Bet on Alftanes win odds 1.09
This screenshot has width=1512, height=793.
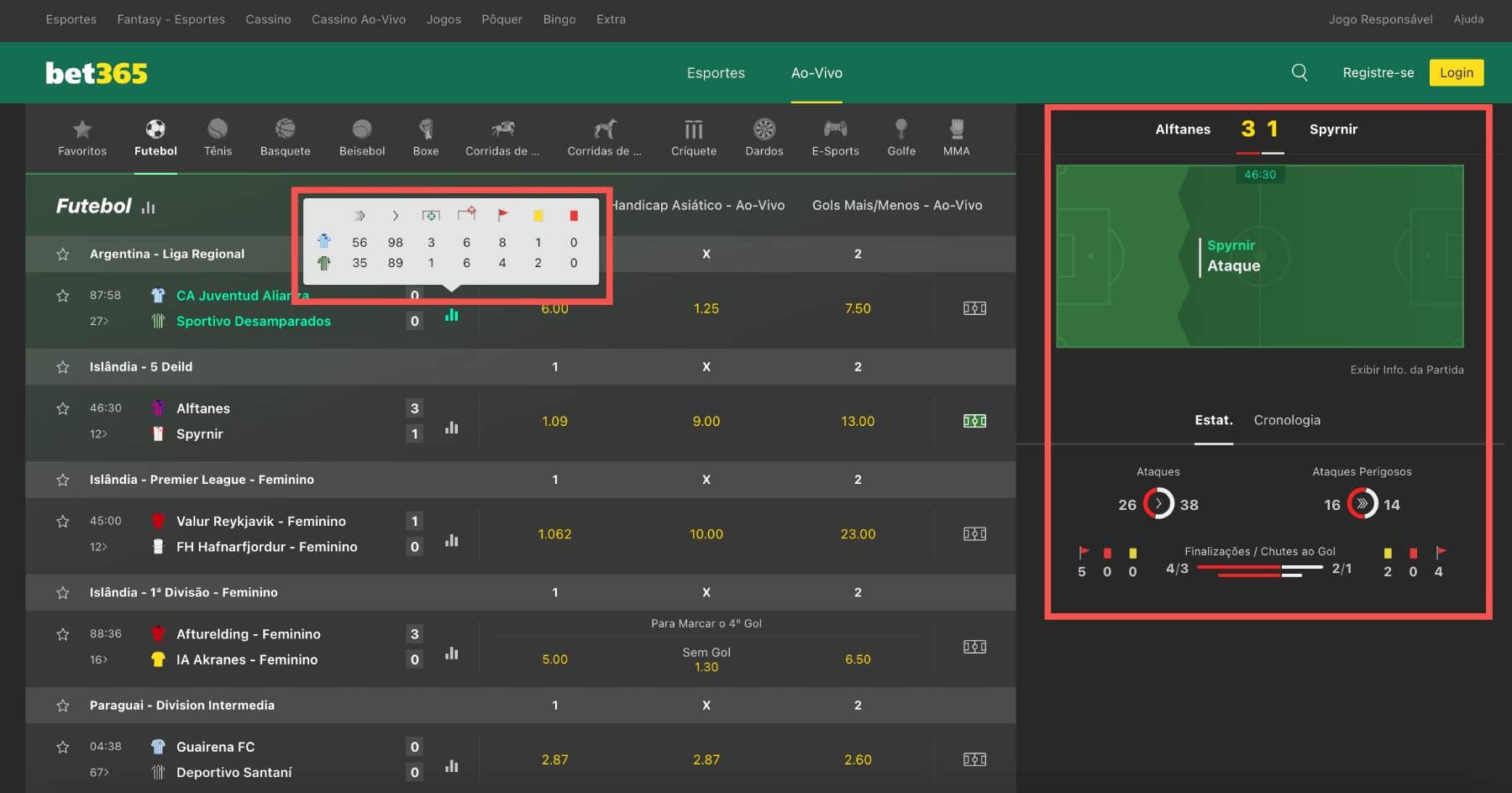(x=554, y=421)
